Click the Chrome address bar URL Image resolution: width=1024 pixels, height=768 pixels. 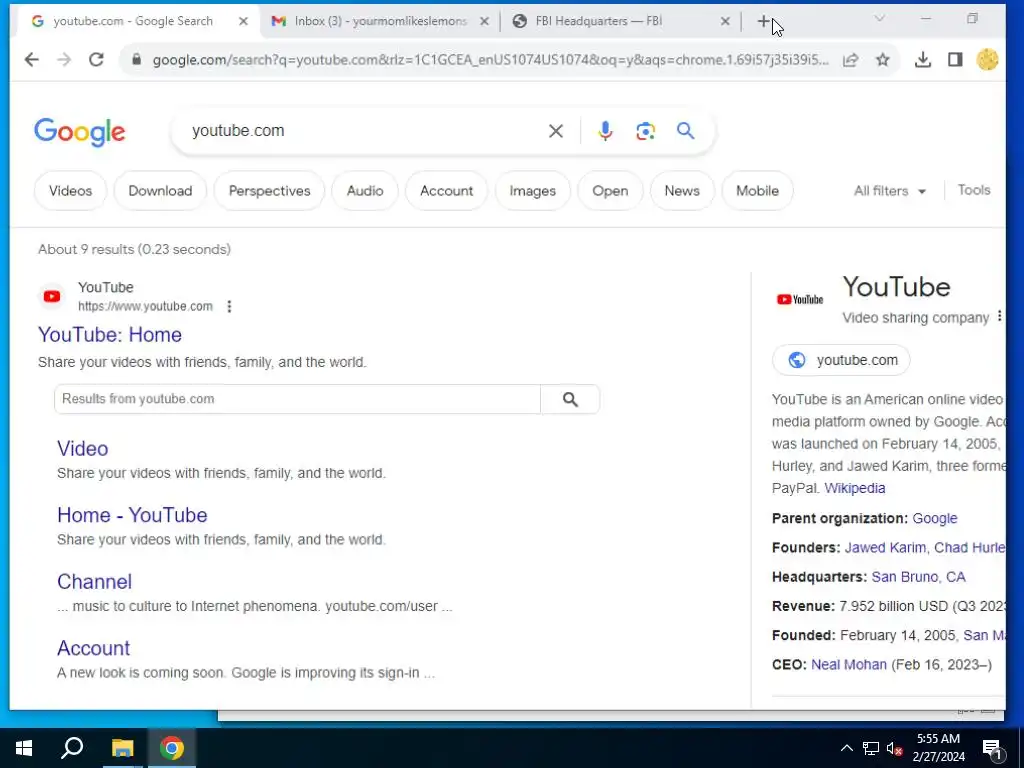click(490, 60)
